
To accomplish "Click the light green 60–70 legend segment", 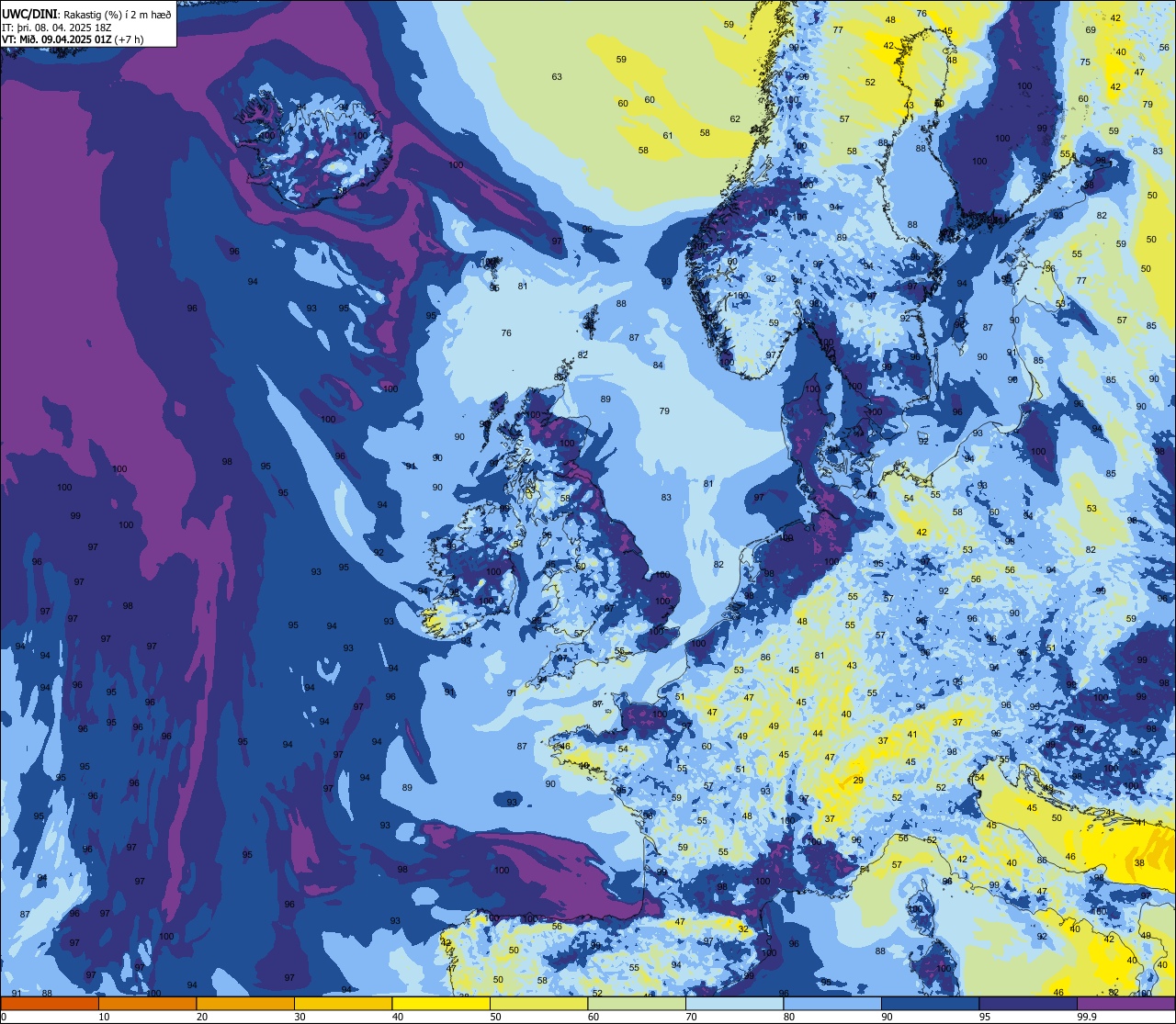I will [637, 1003].
